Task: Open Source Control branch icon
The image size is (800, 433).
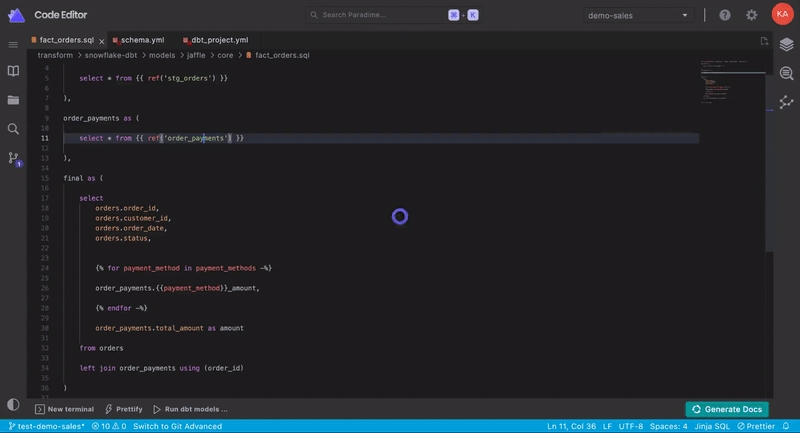Action: click(13, 158)
